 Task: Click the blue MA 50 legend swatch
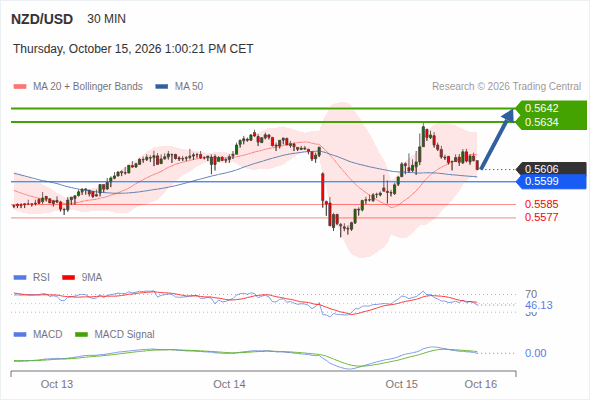coord(162,87)
